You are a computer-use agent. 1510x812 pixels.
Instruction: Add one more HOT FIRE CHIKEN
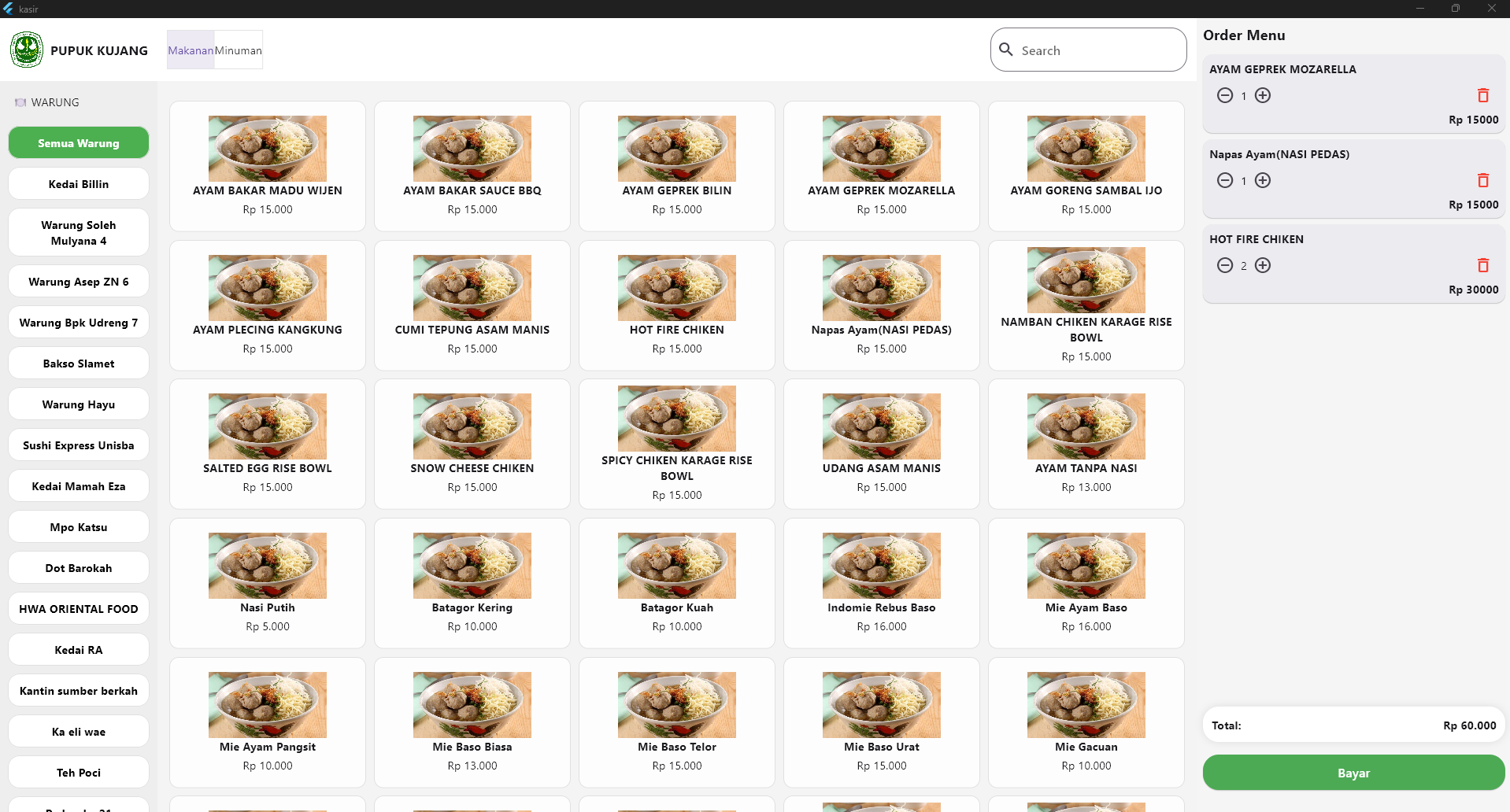pyautogui.click(x=1263, y=265)
